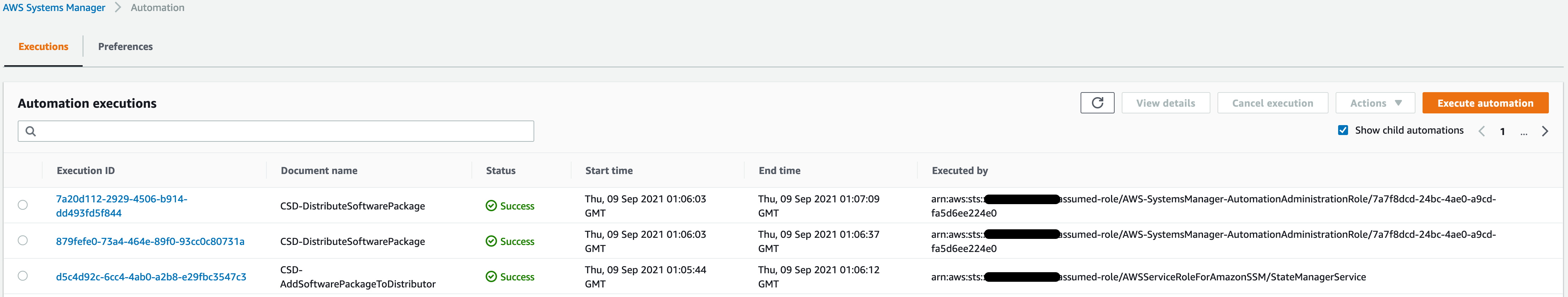Click inside the search input field

[274, 130]
